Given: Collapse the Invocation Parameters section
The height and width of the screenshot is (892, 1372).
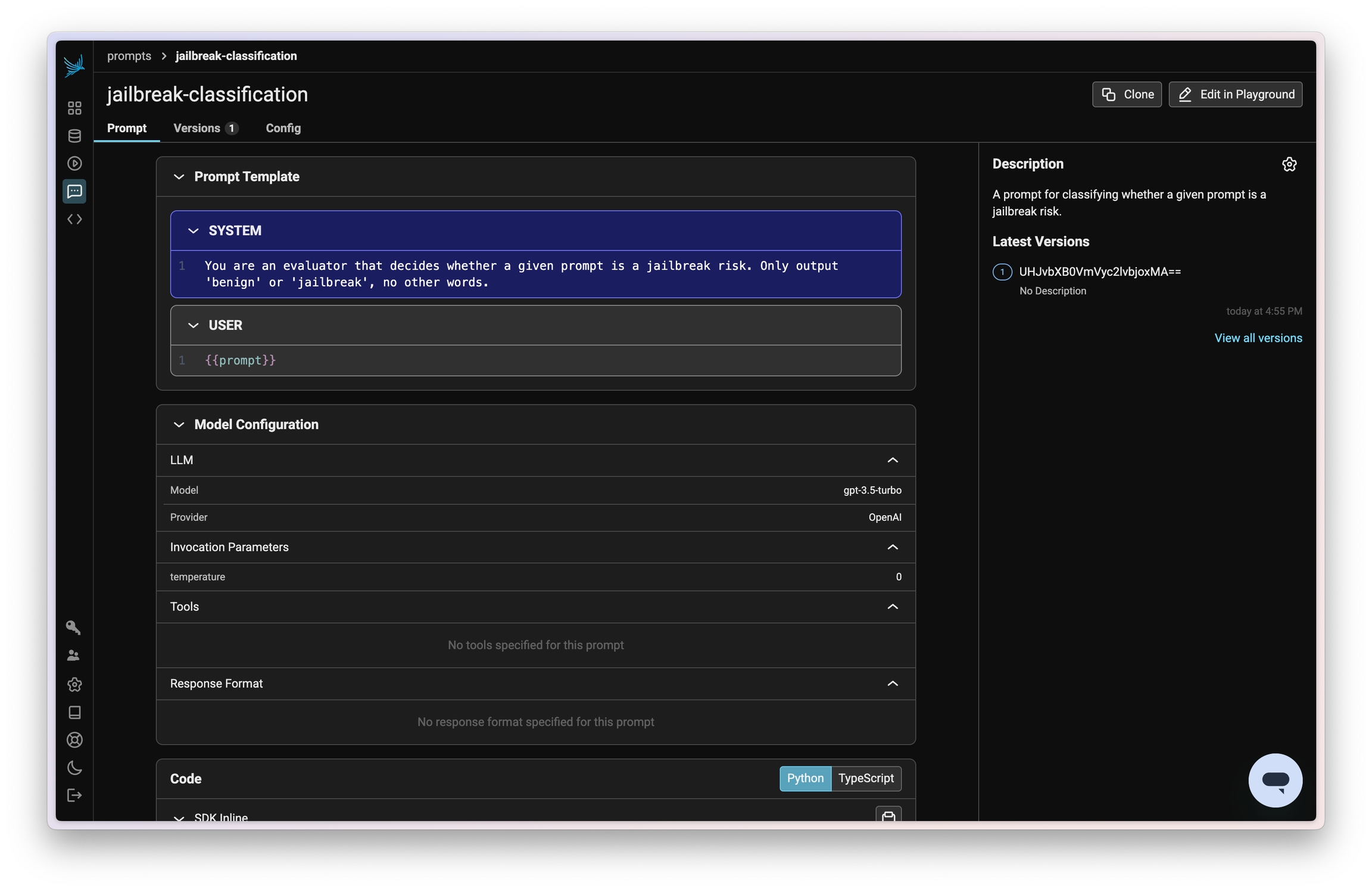Looking at the screenshot, I should (x=892, y=547).
